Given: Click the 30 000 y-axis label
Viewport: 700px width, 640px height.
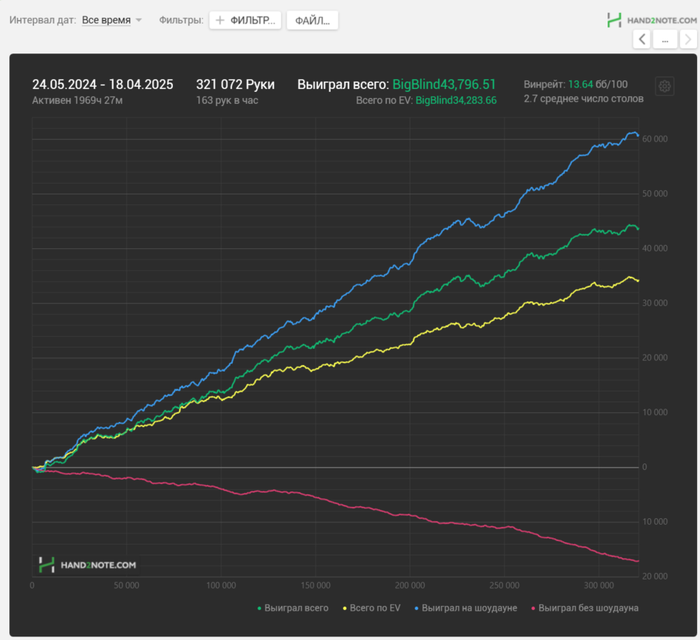Looking at the screenshot, I should [655, 303].
